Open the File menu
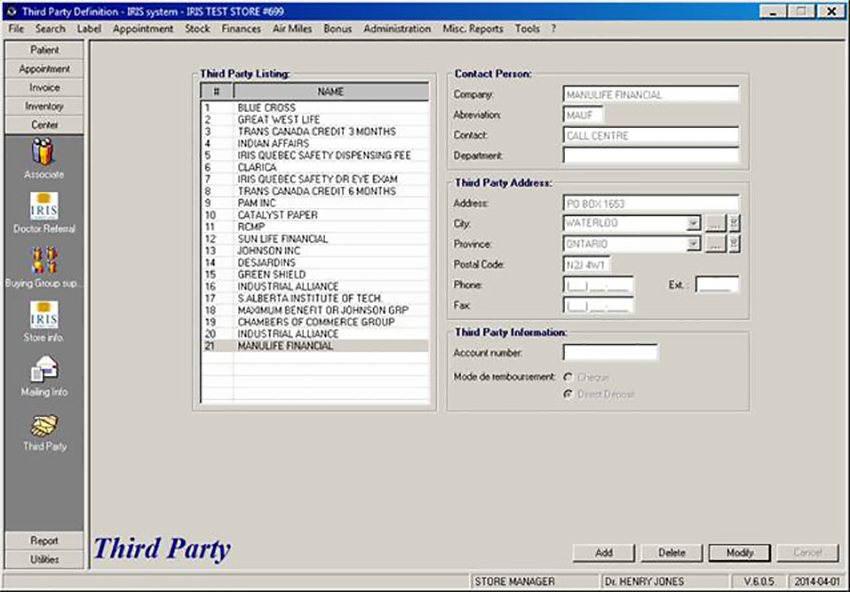Image resolution: width=850 pixels, height=592 pixels. [x=16, y=29]
